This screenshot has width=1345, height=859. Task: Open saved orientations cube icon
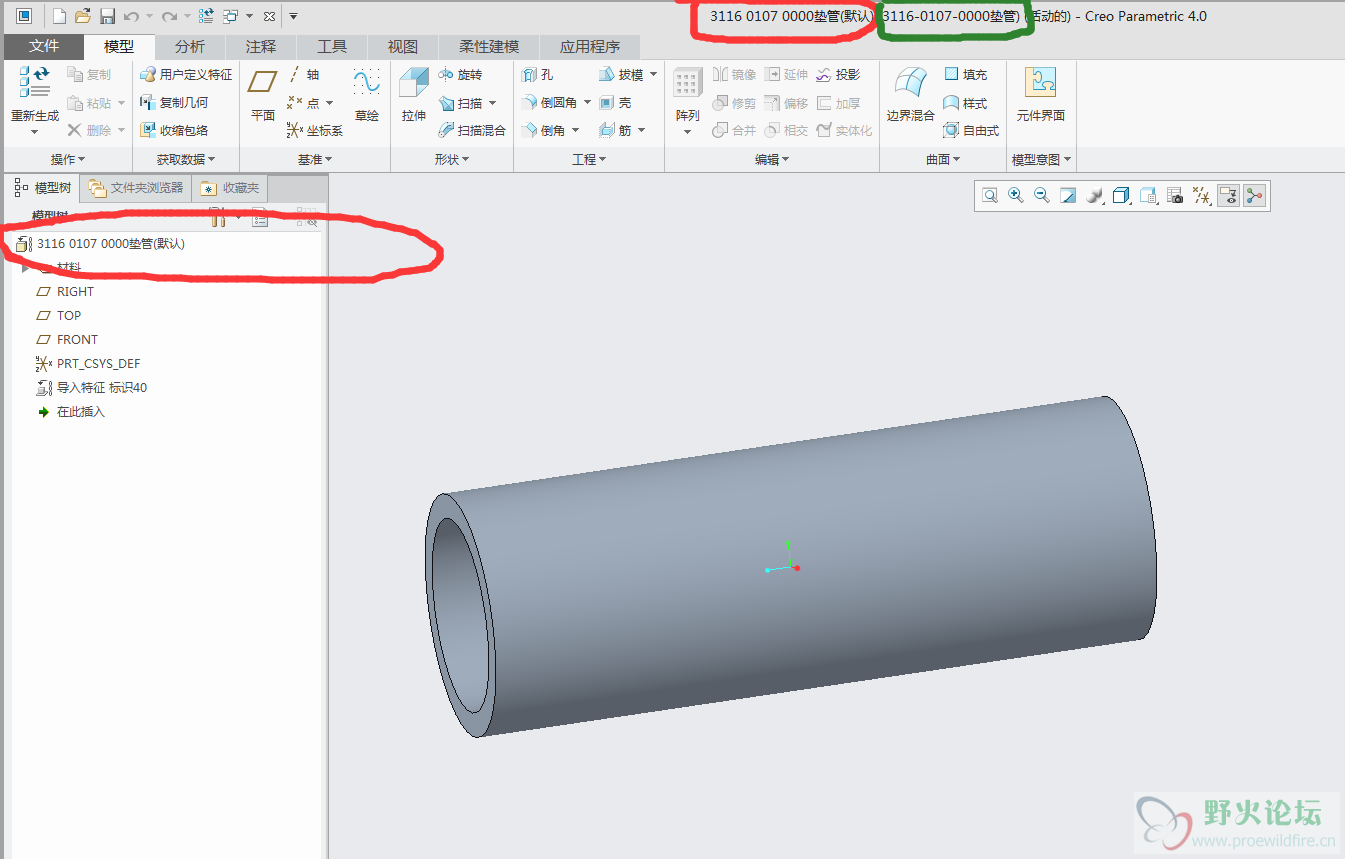[x=1122, y=196]
